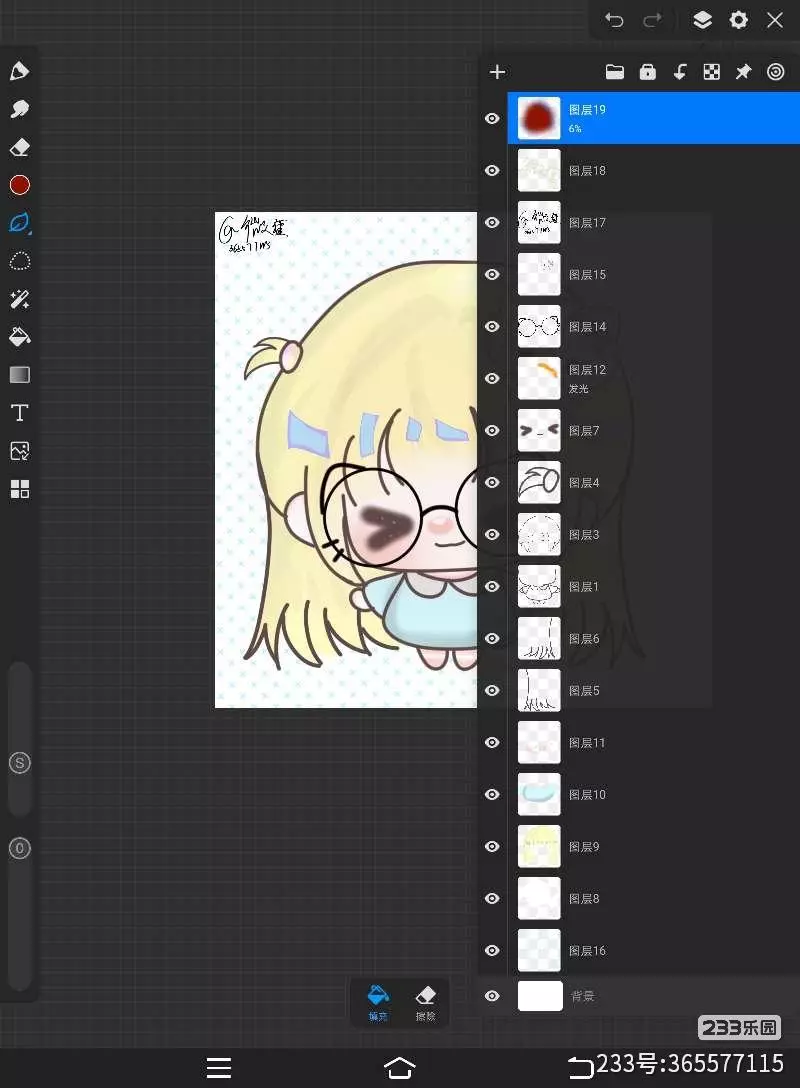Collapse the layers panel via layers icon
The height and width of the screenshot is (1088, 800).
point(702,20)
